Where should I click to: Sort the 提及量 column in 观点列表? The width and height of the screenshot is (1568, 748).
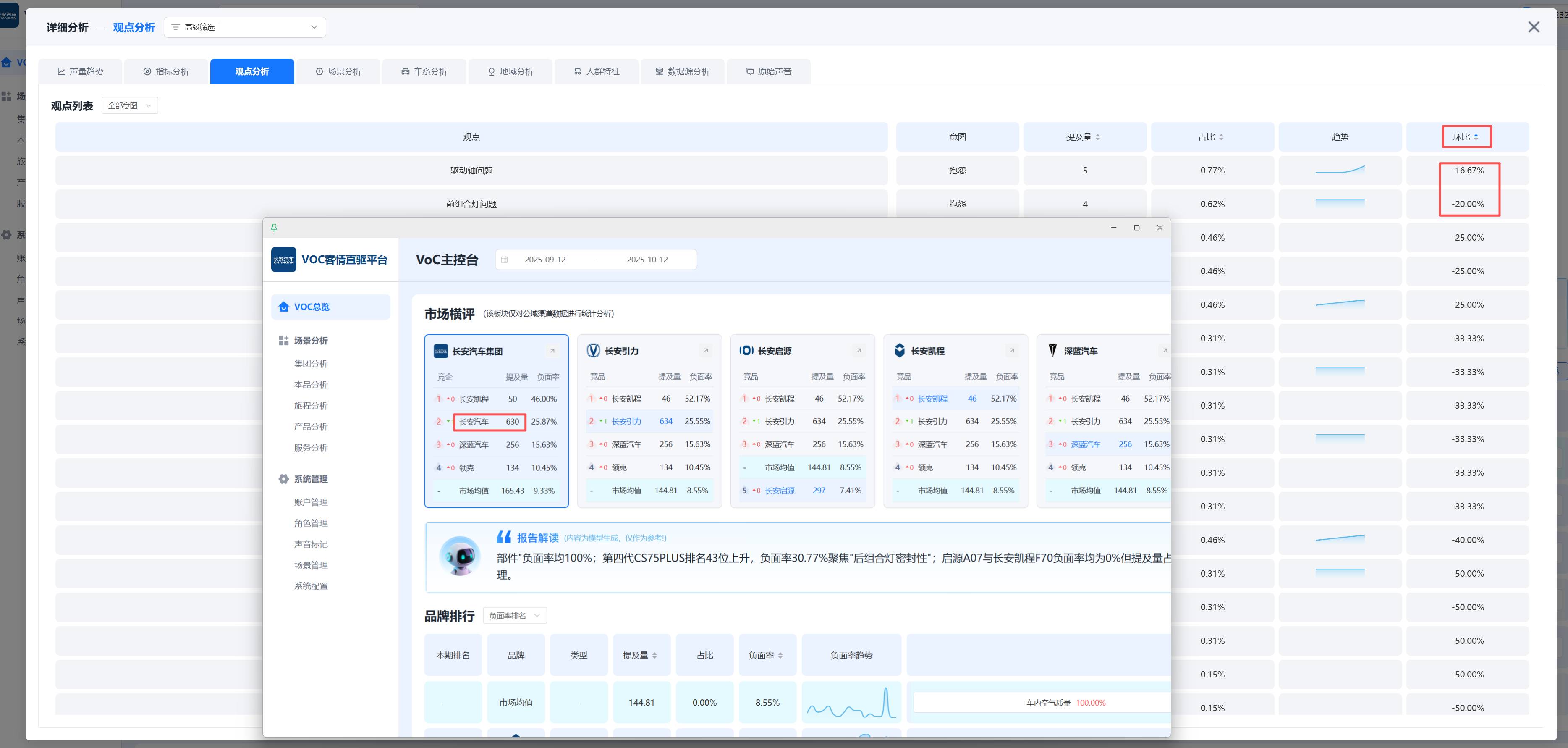coord(1097,137)
